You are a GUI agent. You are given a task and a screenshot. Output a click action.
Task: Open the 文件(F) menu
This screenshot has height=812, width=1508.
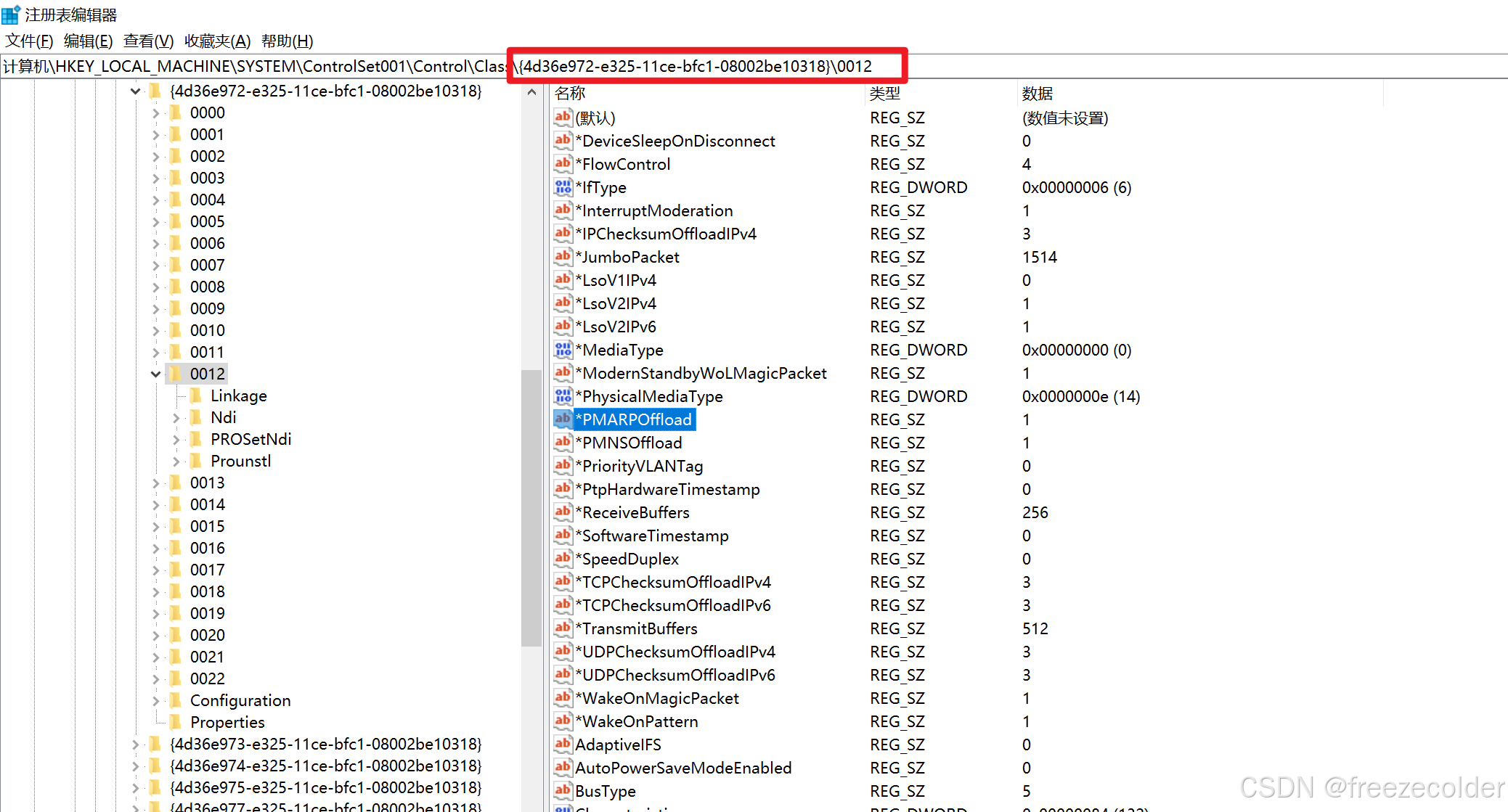pos(29,41)
